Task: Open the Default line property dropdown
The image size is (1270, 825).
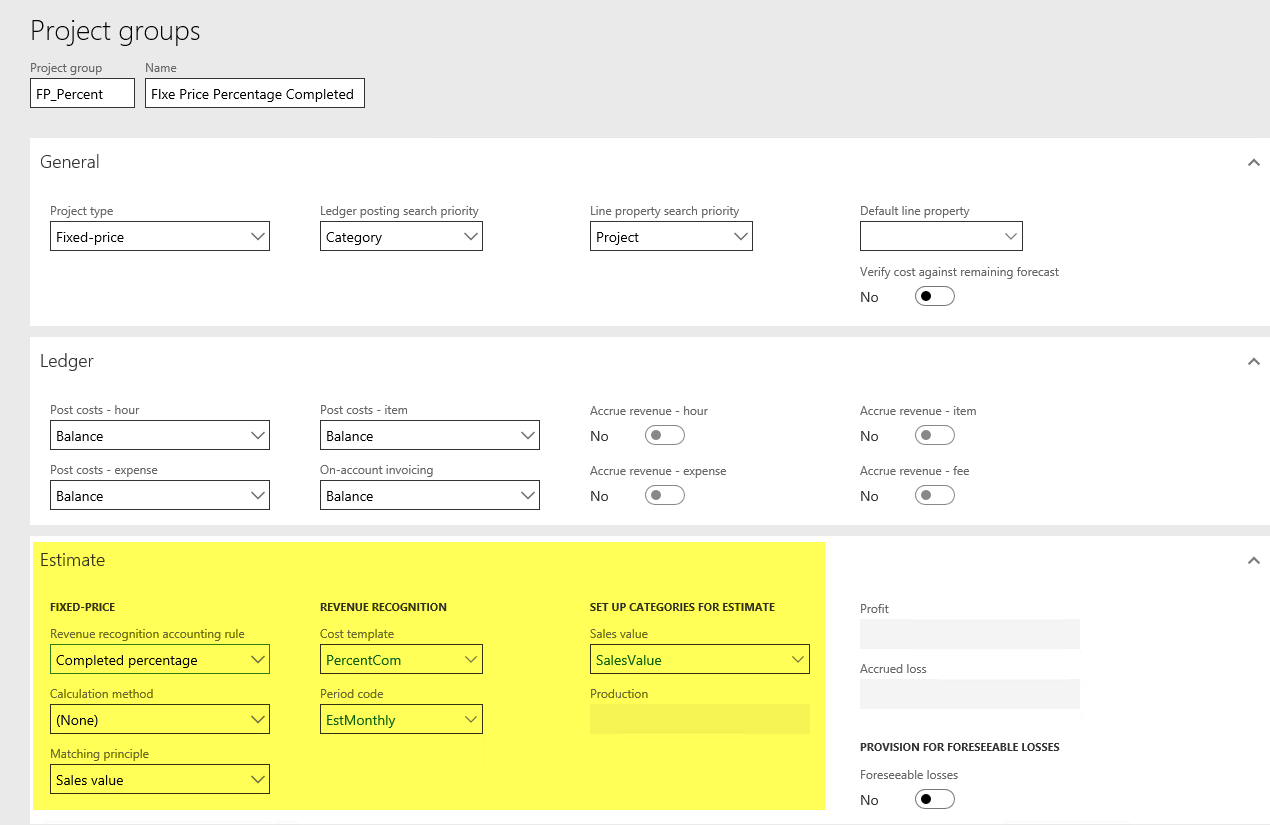Action: [x=941, y=237]
